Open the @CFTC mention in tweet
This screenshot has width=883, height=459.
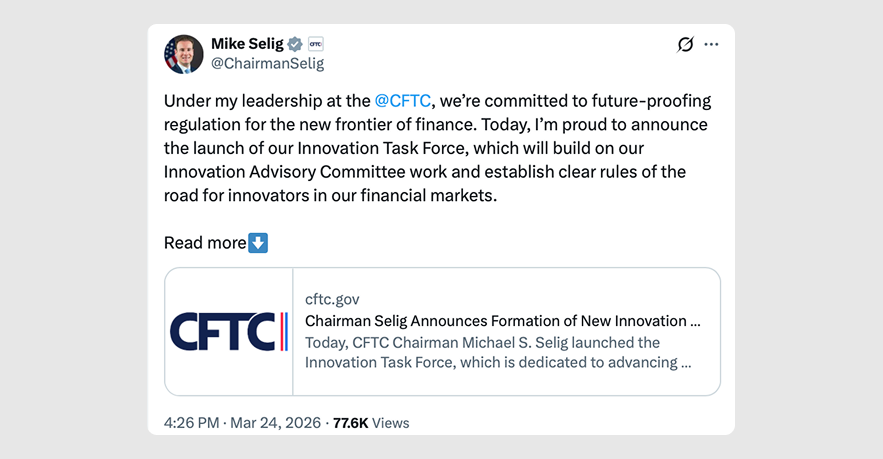[x=402, y=101]
